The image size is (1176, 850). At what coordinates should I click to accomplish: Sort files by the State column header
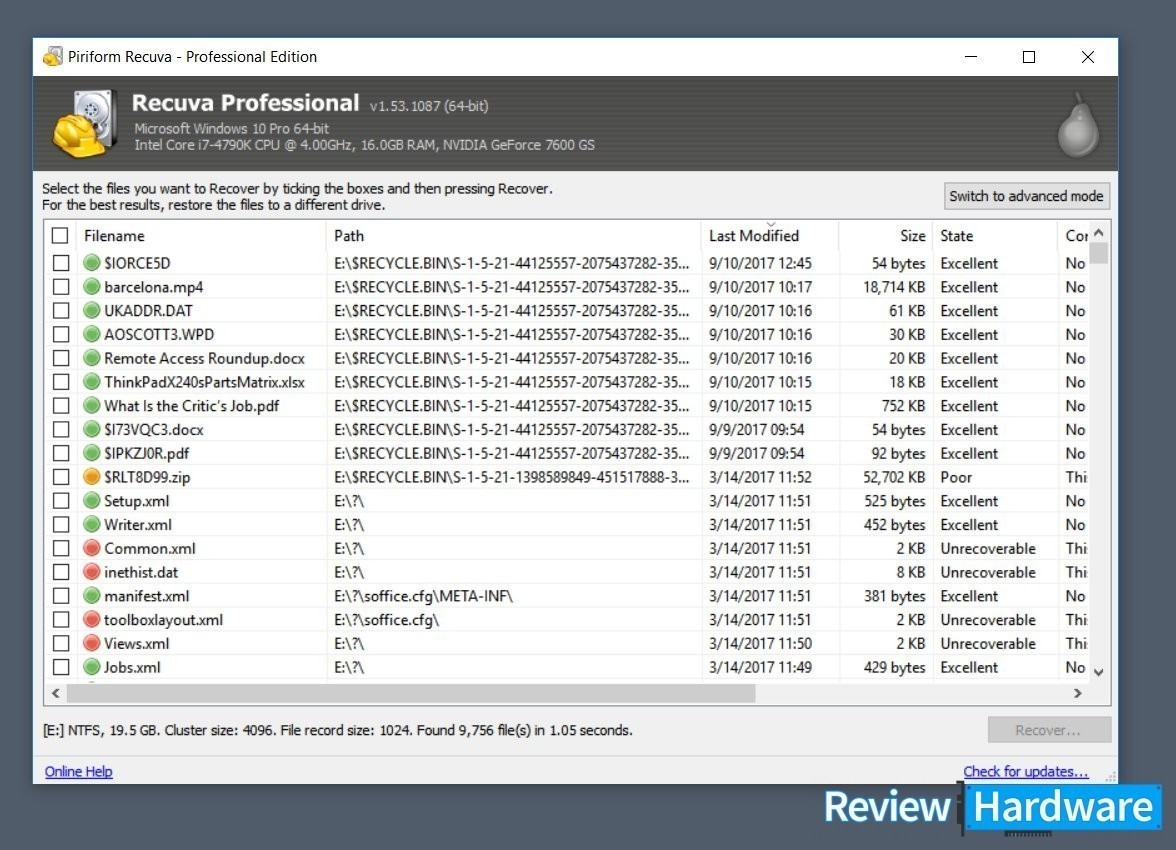[994, 236]
